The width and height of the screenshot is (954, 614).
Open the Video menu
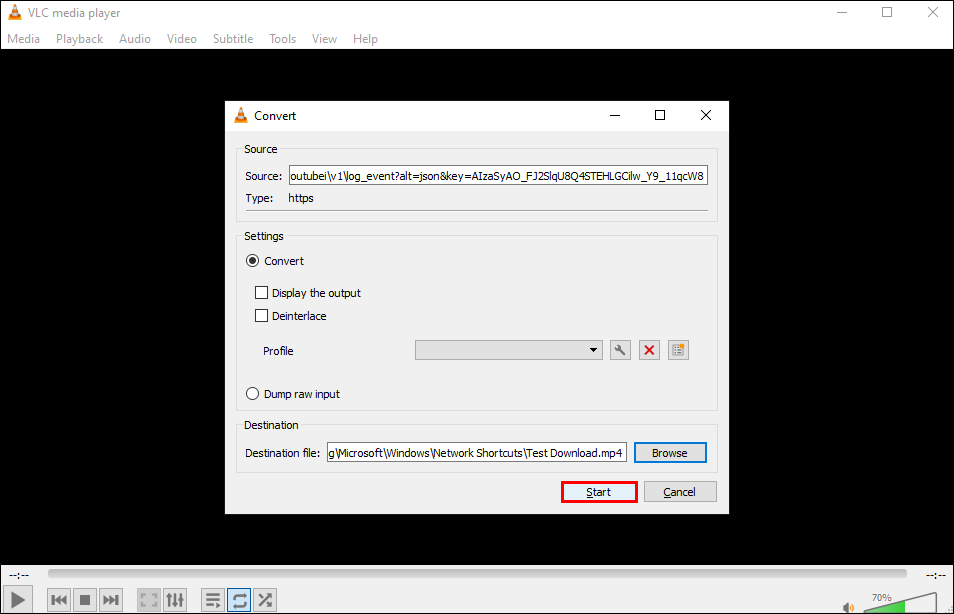coord(182,38)
